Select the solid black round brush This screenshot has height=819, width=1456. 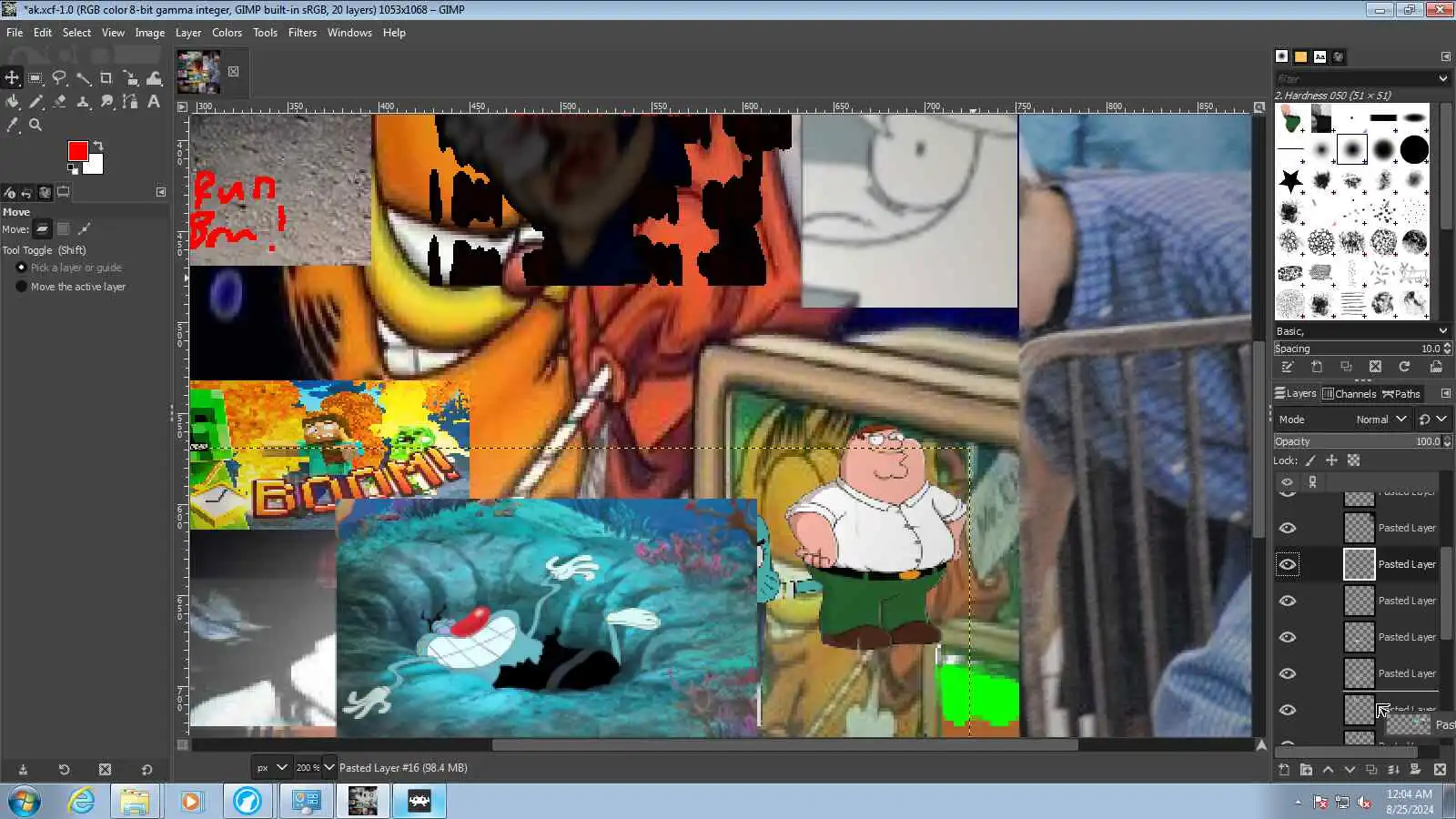[x=1414, y=149]
